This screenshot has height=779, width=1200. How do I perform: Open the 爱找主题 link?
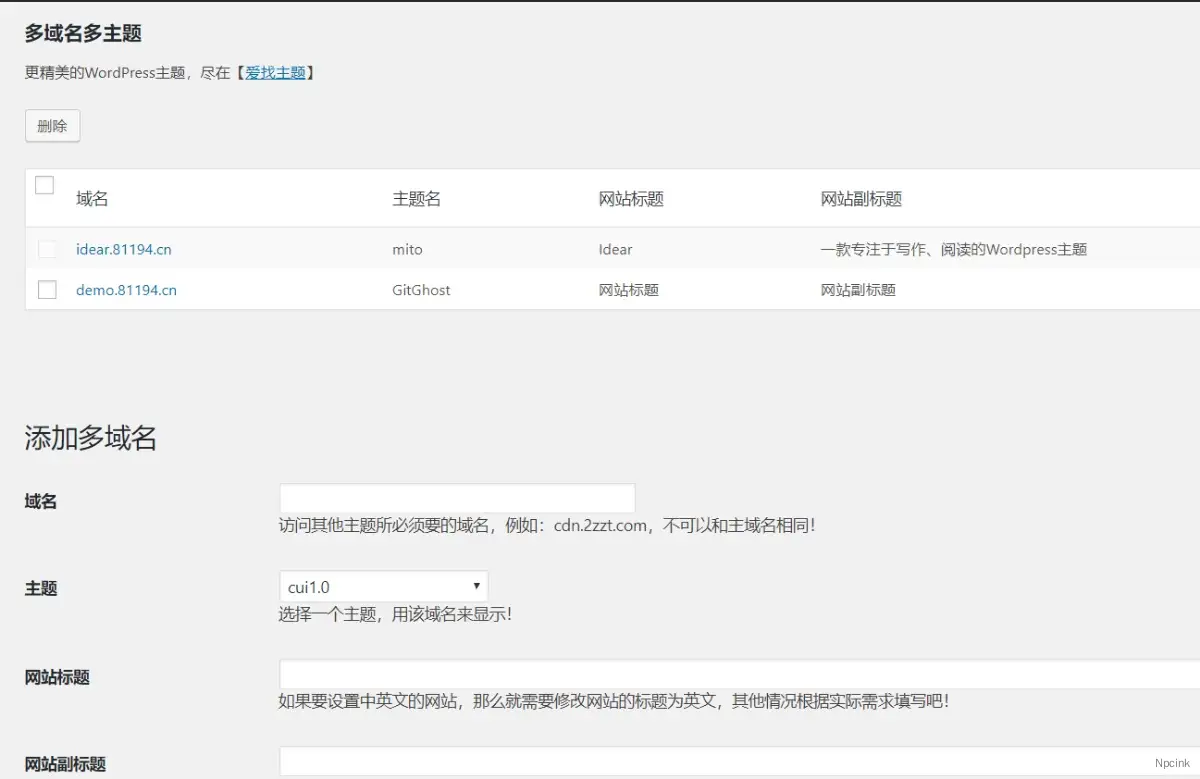pyautogui.click(x=275, y=73)
